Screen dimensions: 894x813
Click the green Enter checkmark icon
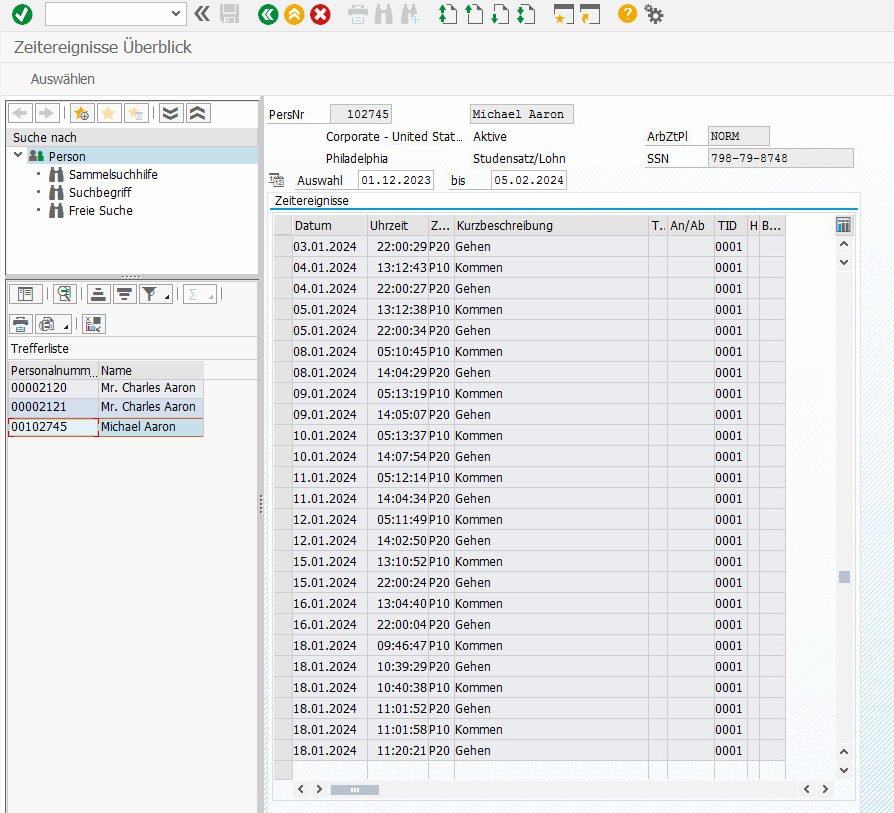tap(22, 14)
